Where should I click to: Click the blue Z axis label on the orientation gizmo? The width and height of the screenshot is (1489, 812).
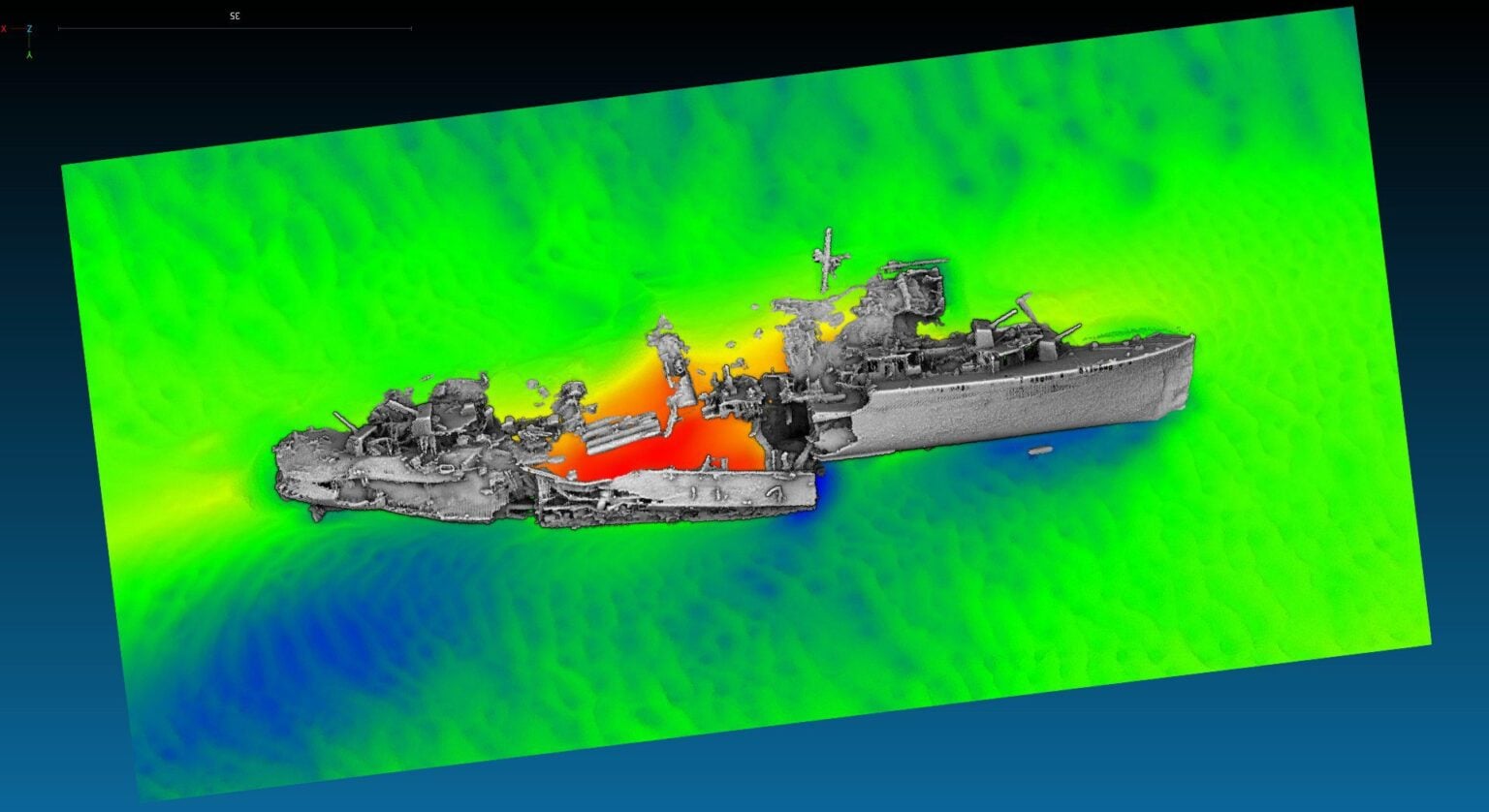coord(29,29)
